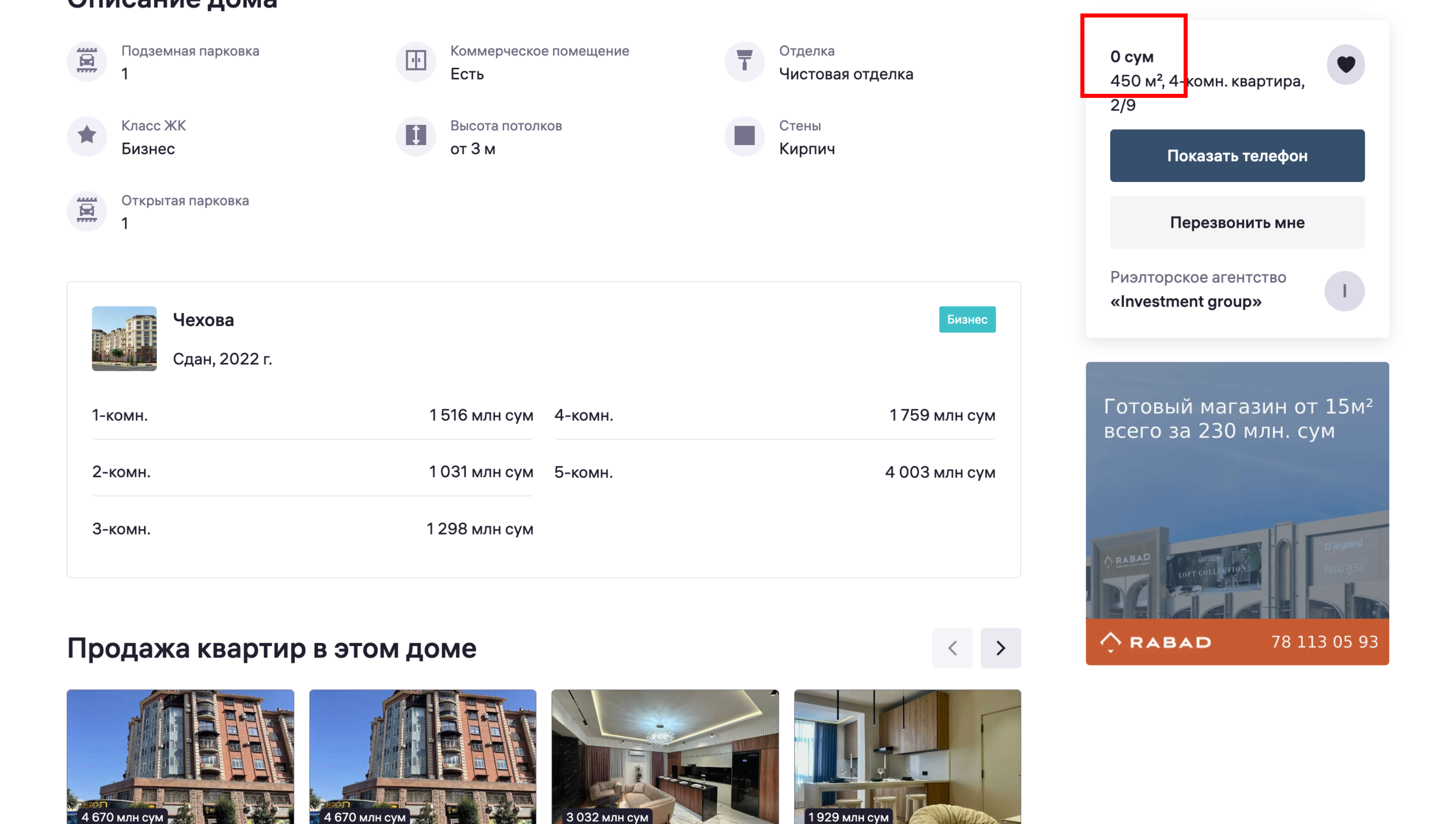
Task: Click the Бизнес class badge
Action: coord(967,320)
